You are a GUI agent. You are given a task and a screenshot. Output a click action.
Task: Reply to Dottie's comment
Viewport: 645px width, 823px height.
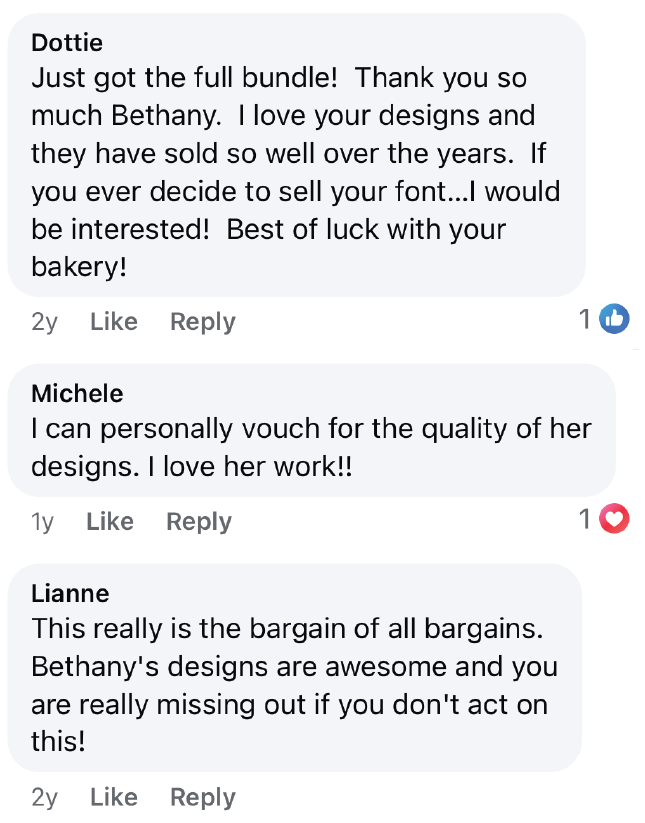(202, 322)
